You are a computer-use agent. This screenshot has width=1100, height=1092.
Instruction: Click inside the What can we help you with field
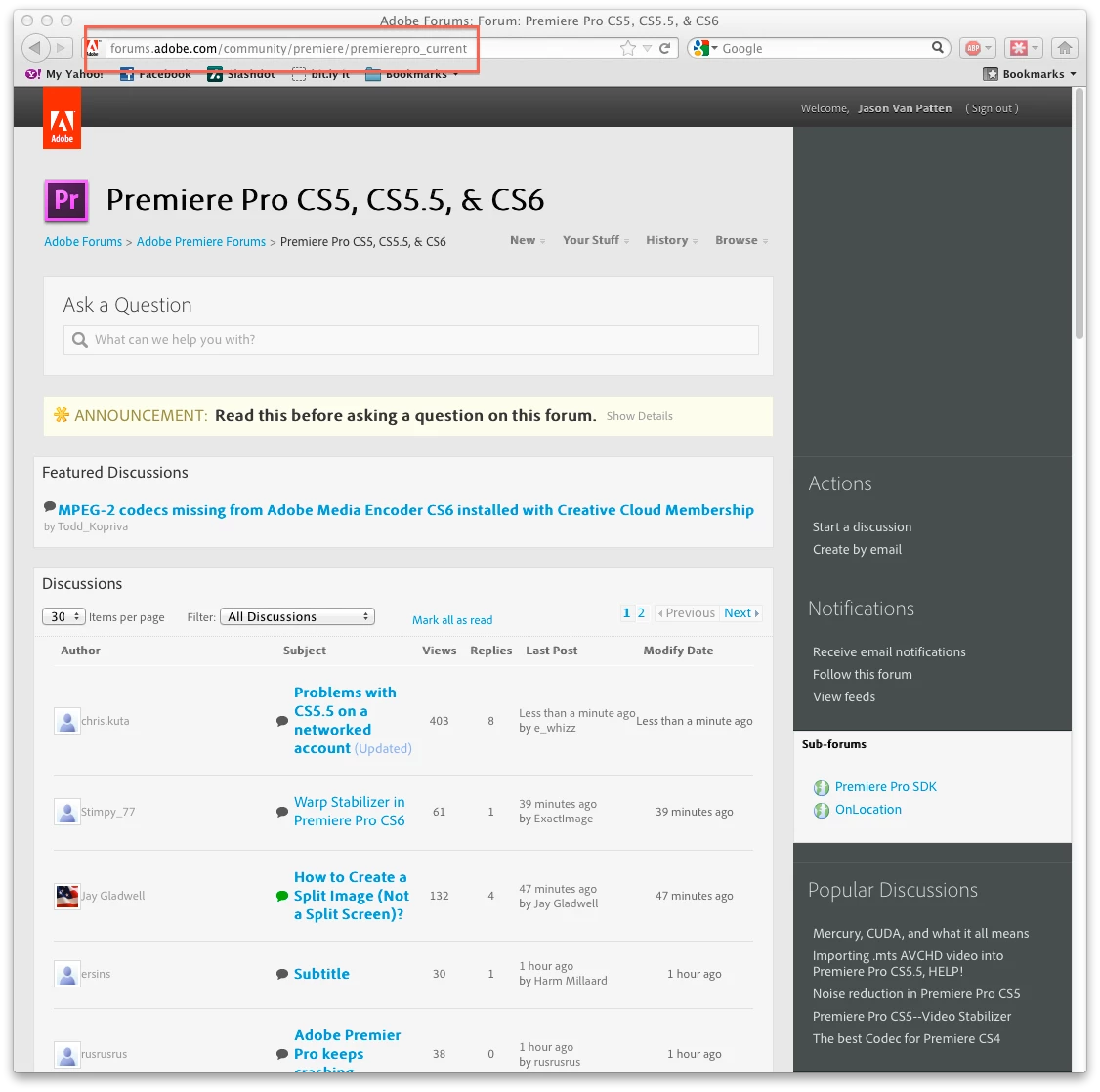411,340
